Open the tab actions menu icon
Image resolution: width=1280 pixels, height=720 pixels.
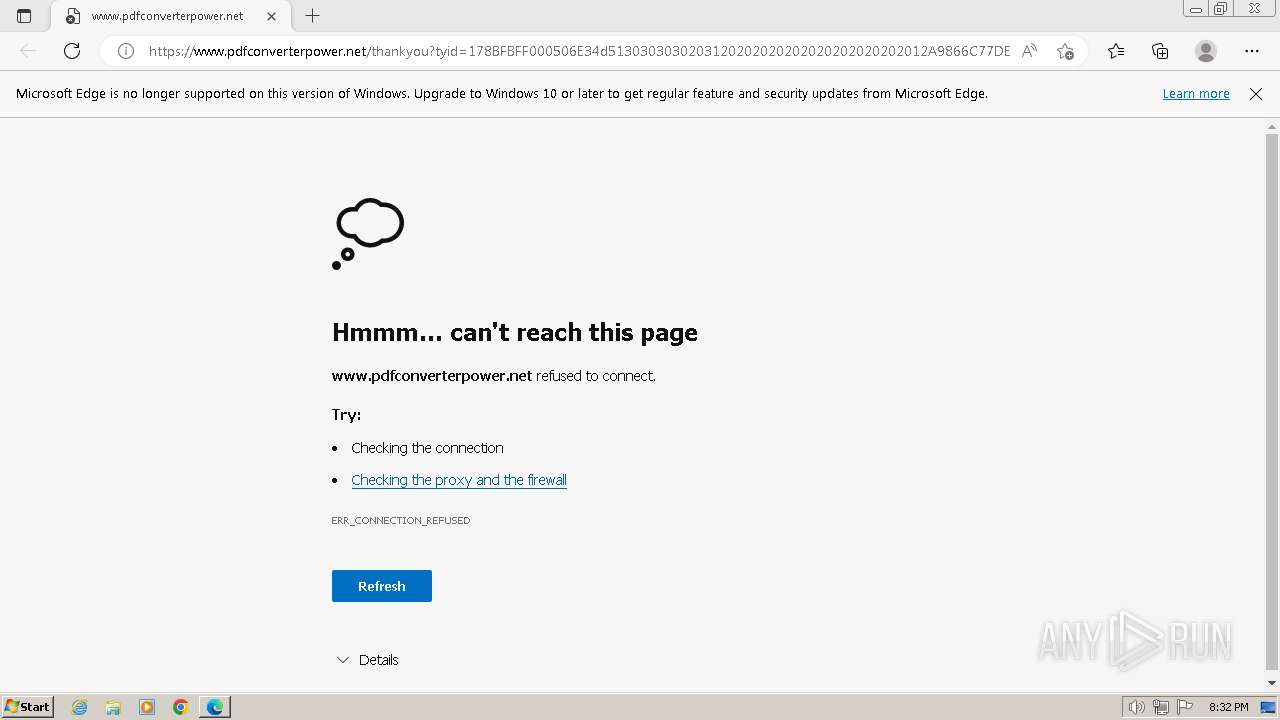(x=24, y=16)
